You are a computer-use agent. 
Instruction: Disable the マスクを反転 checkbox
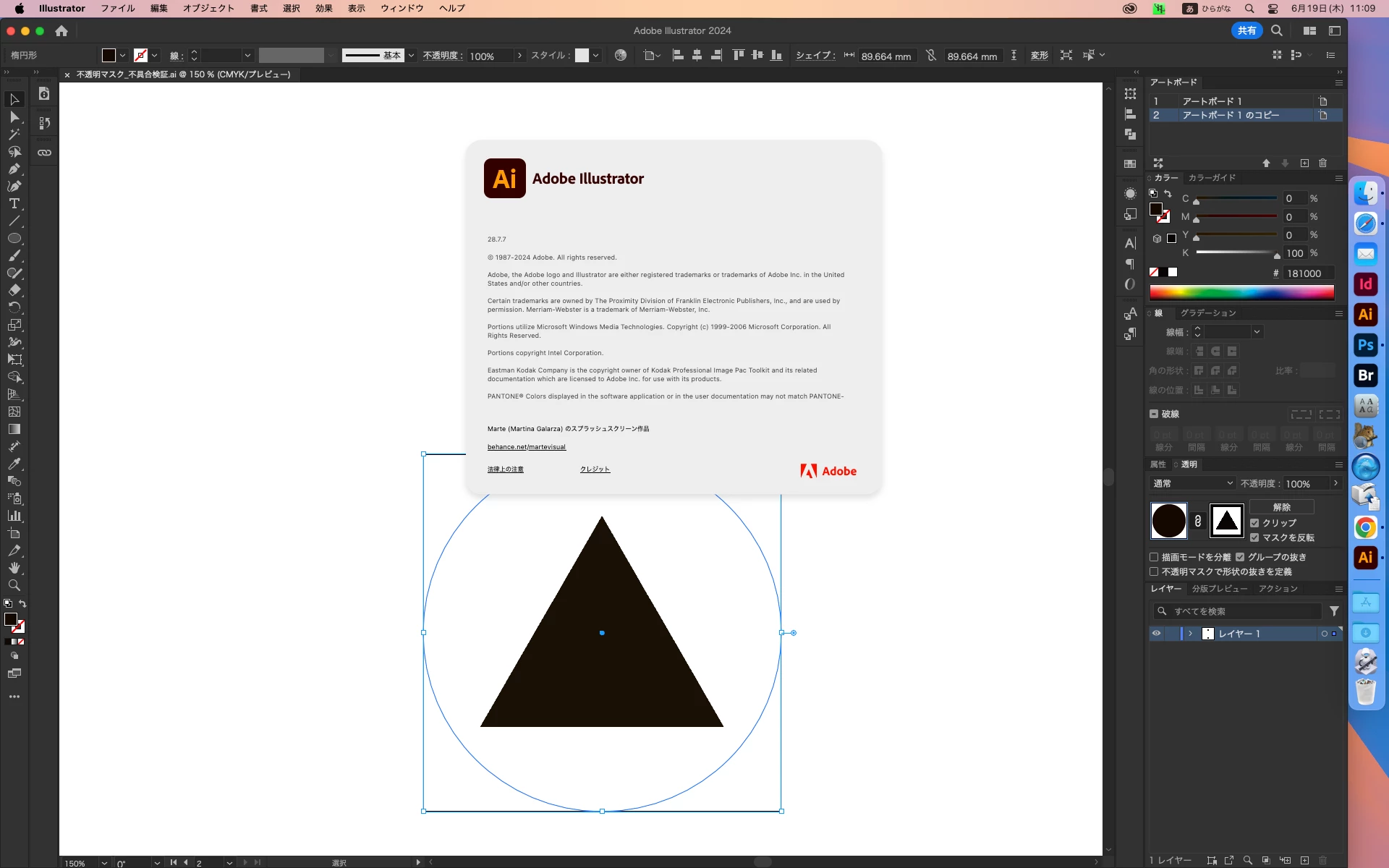click(1254, 537)
